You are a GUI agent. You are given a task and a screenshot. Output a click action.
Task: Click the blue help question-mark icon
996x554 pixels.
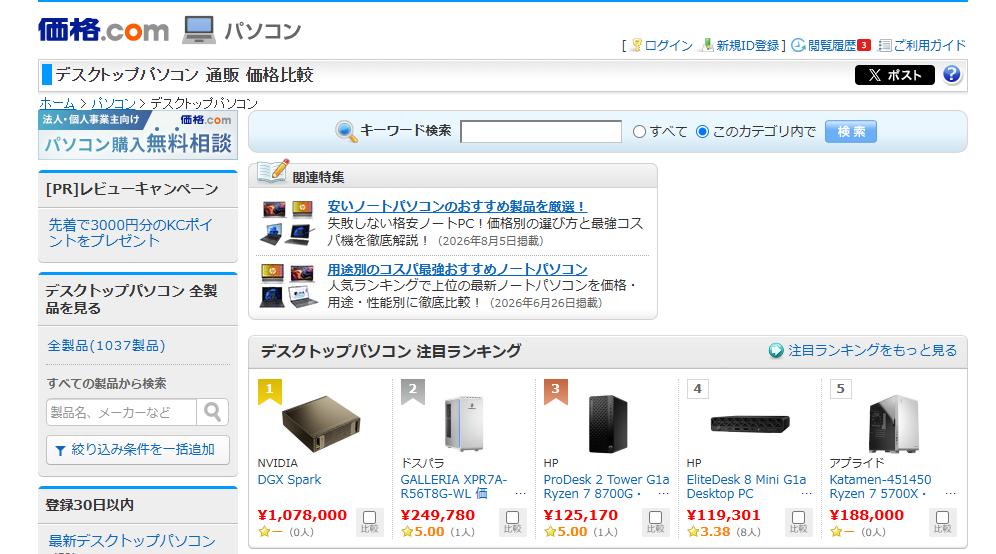click(952, 74)
